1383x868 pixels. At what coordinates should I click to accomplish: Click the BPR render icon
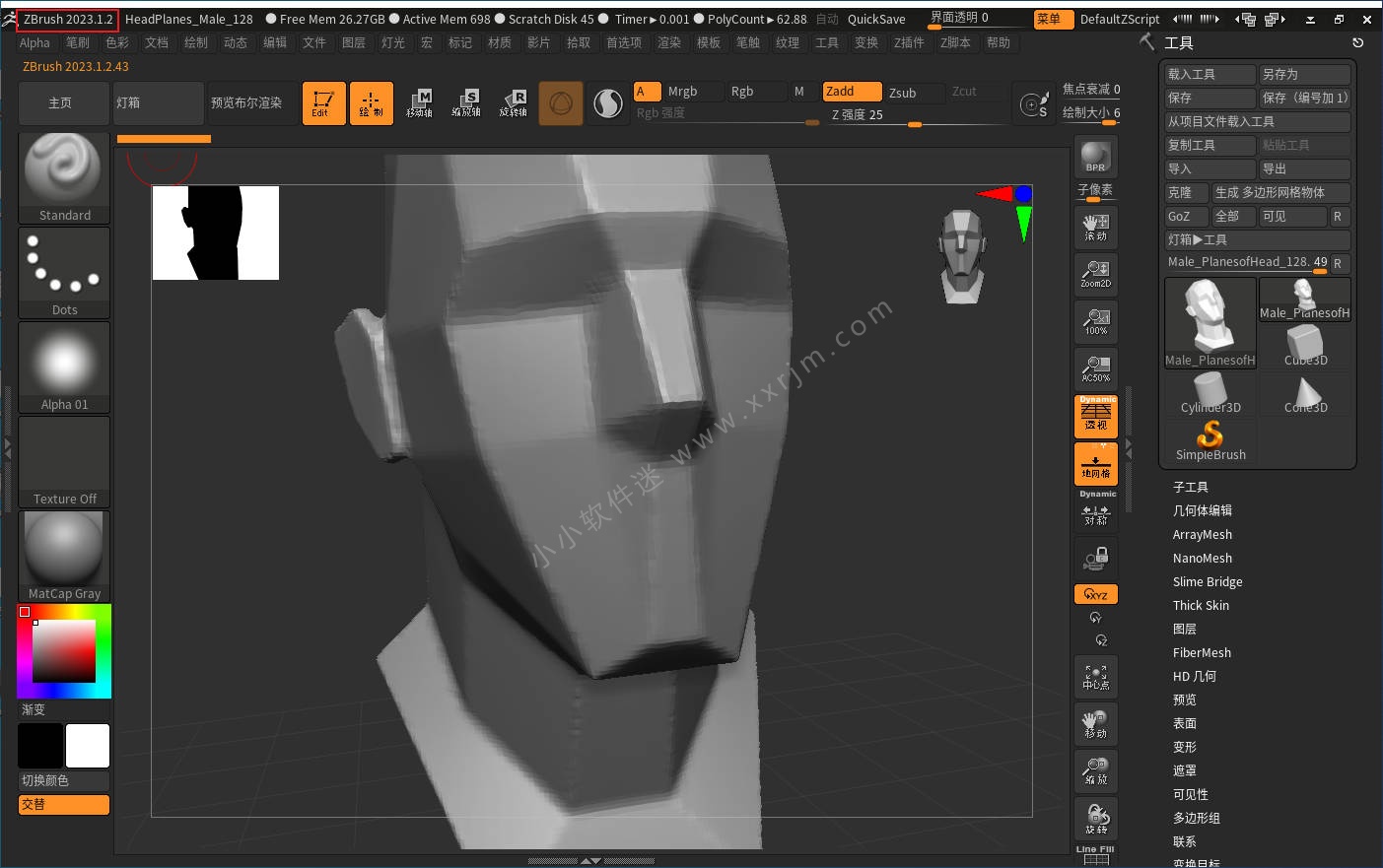coord(1095,158)
